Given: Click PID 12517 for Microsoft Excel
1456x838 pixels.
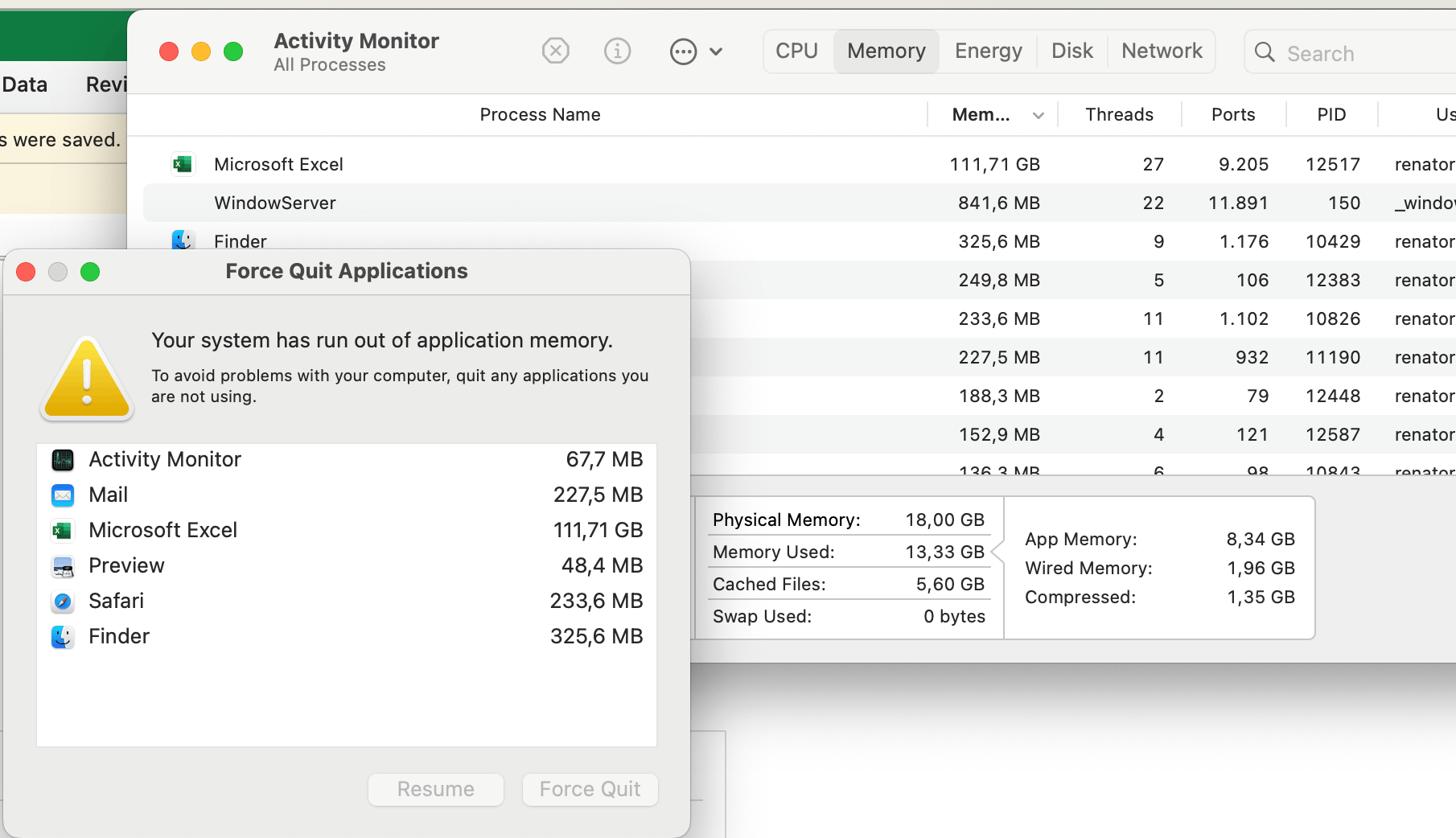Looking at the screenshot, I should click(1333, 164).
